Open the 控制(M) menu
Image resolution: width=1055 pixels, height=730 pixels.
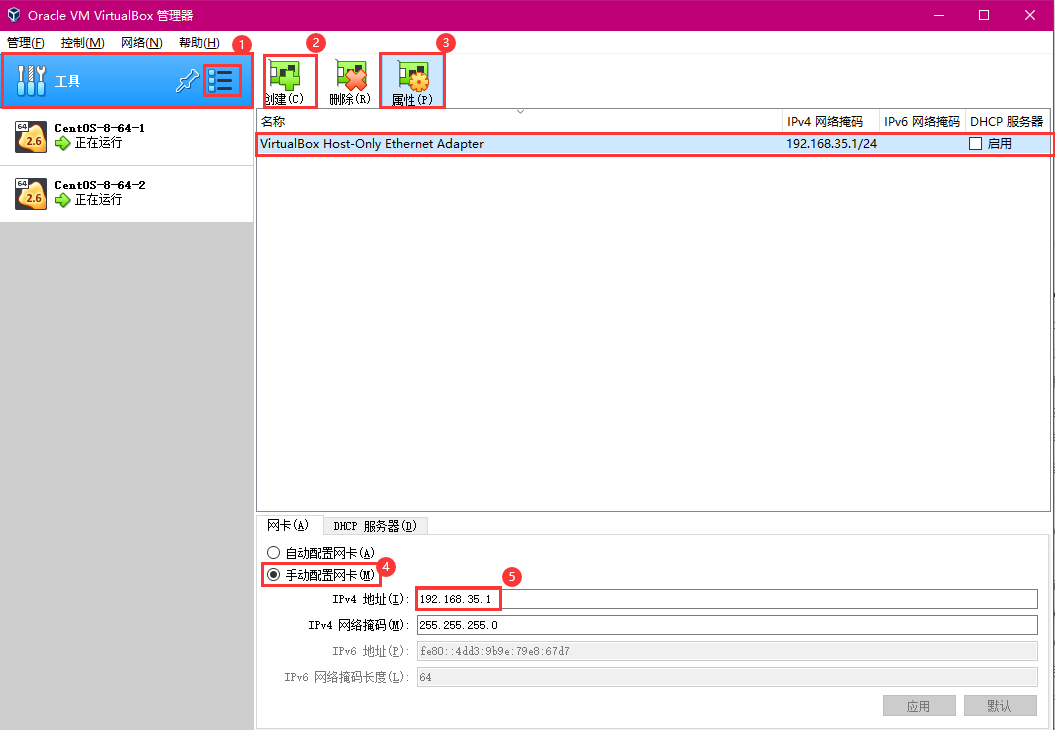[x=82, y=42]
